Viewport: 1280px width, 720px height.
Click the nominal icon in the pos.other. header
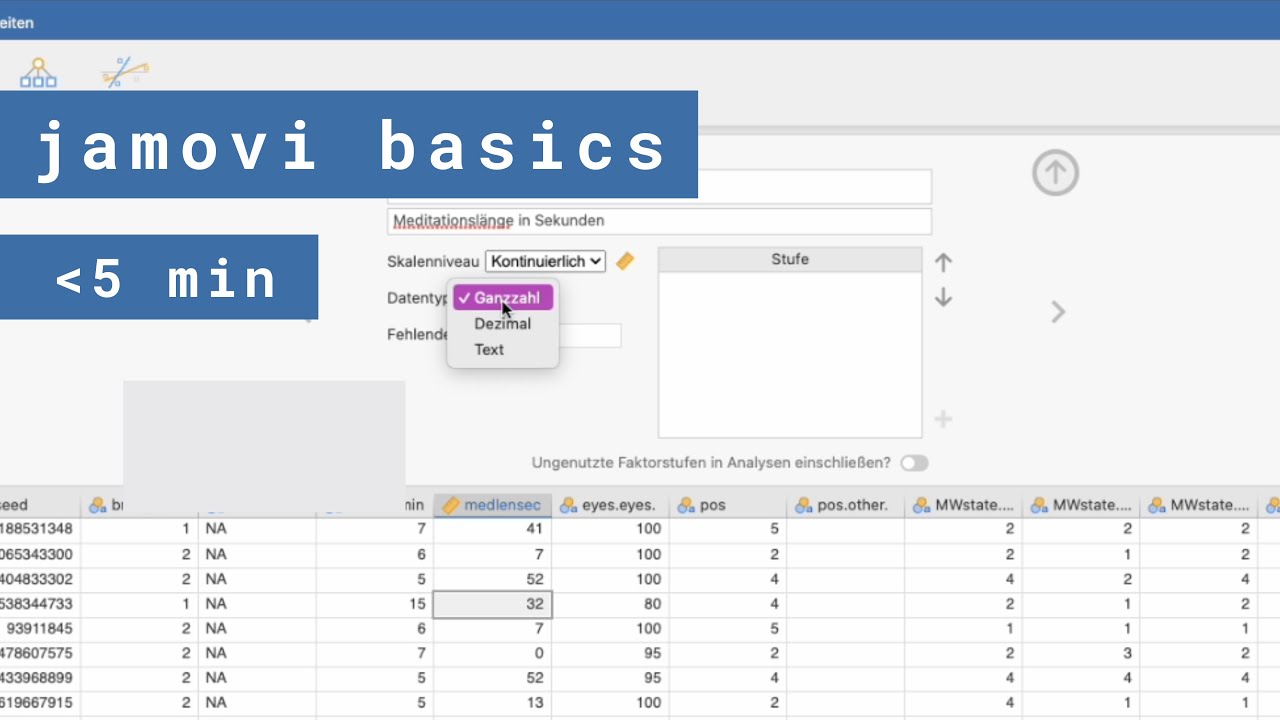click(x=804, y=506)
